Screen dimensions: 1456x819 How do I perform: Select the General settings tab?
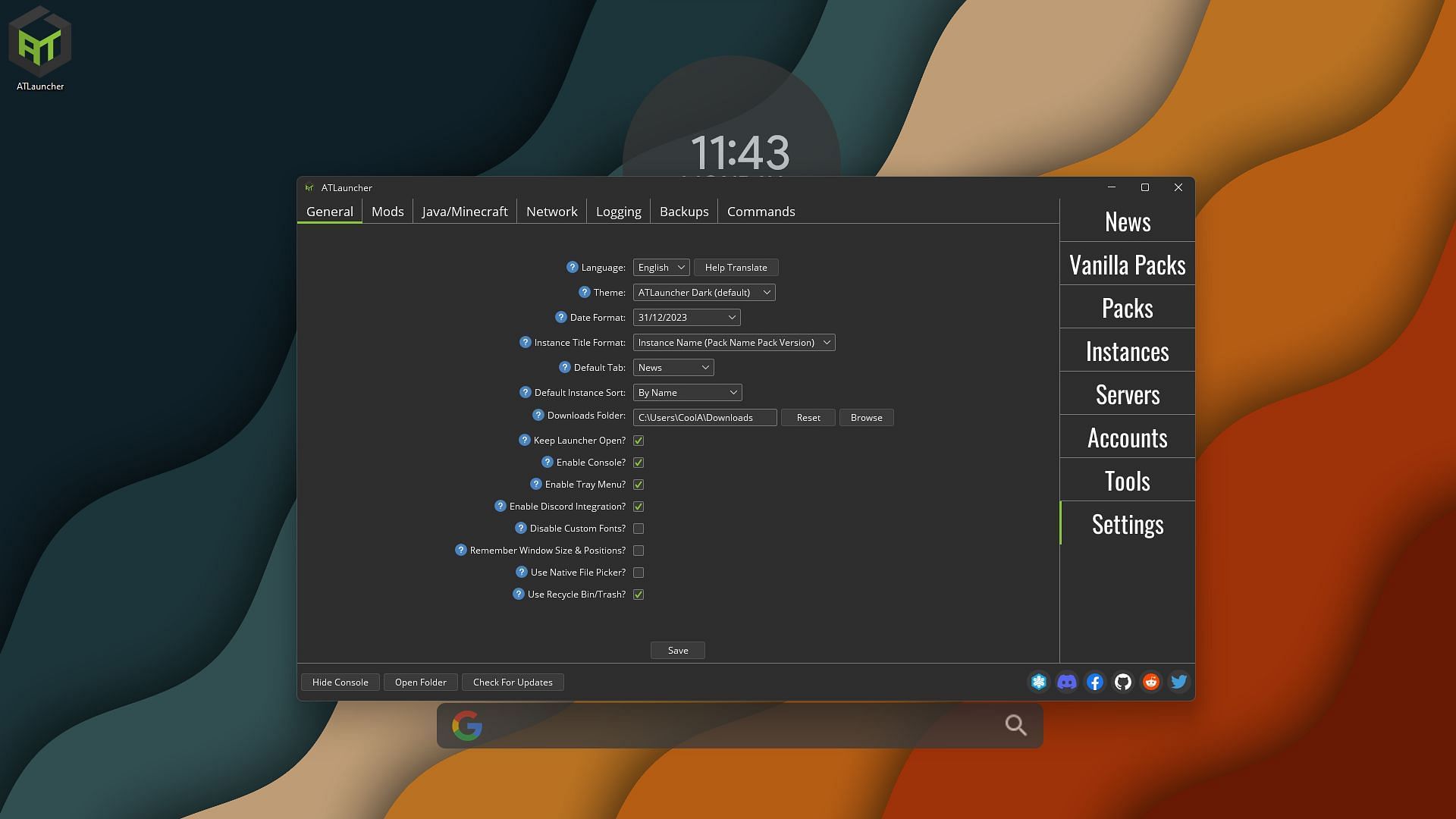330,212
